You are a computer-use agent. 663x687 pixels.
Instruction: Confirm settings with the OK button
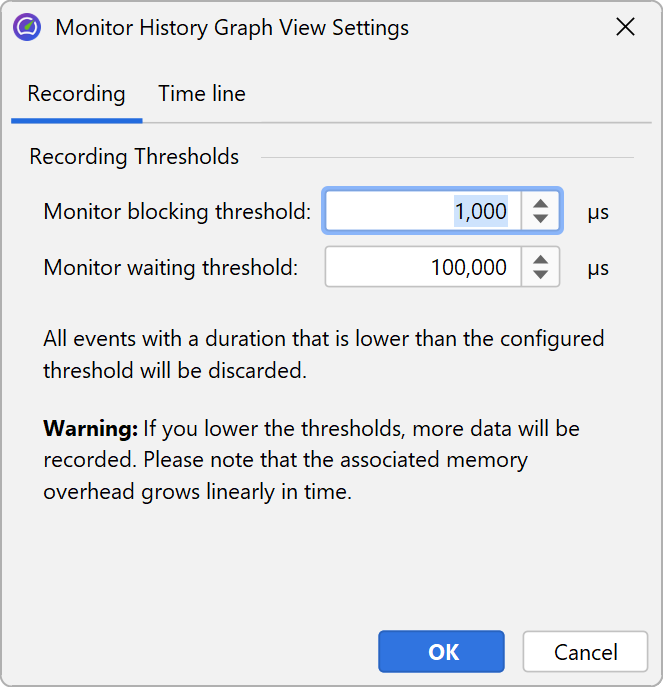442,652
